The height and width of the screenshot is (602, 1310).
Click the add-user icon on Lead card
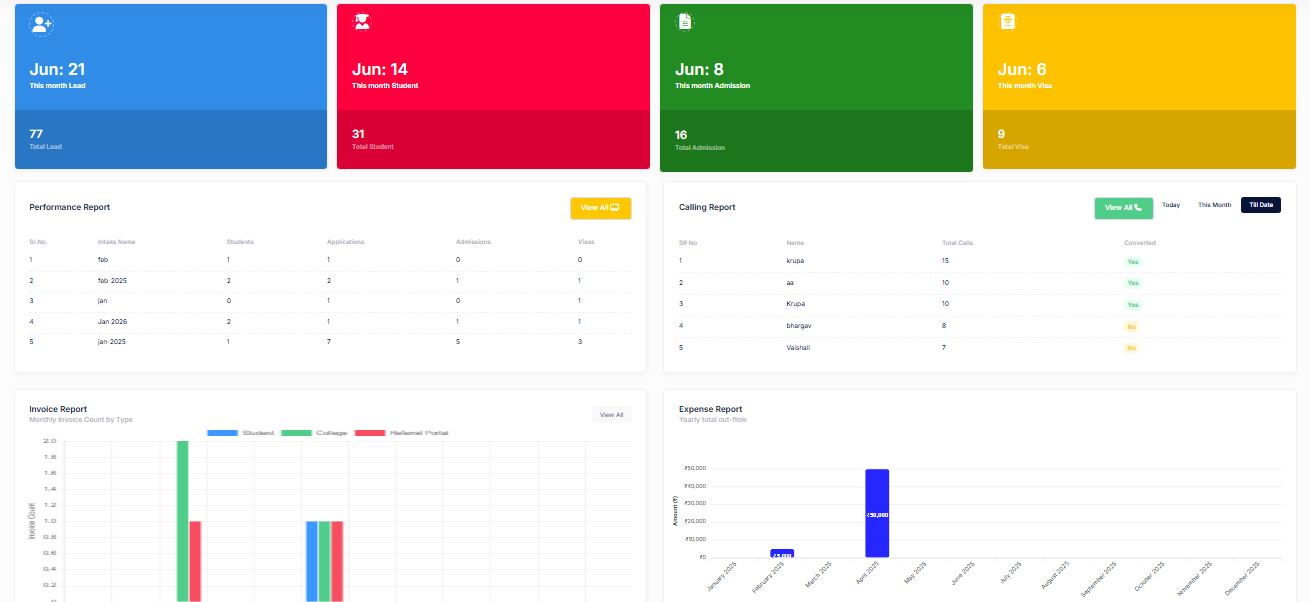(41, 24)
